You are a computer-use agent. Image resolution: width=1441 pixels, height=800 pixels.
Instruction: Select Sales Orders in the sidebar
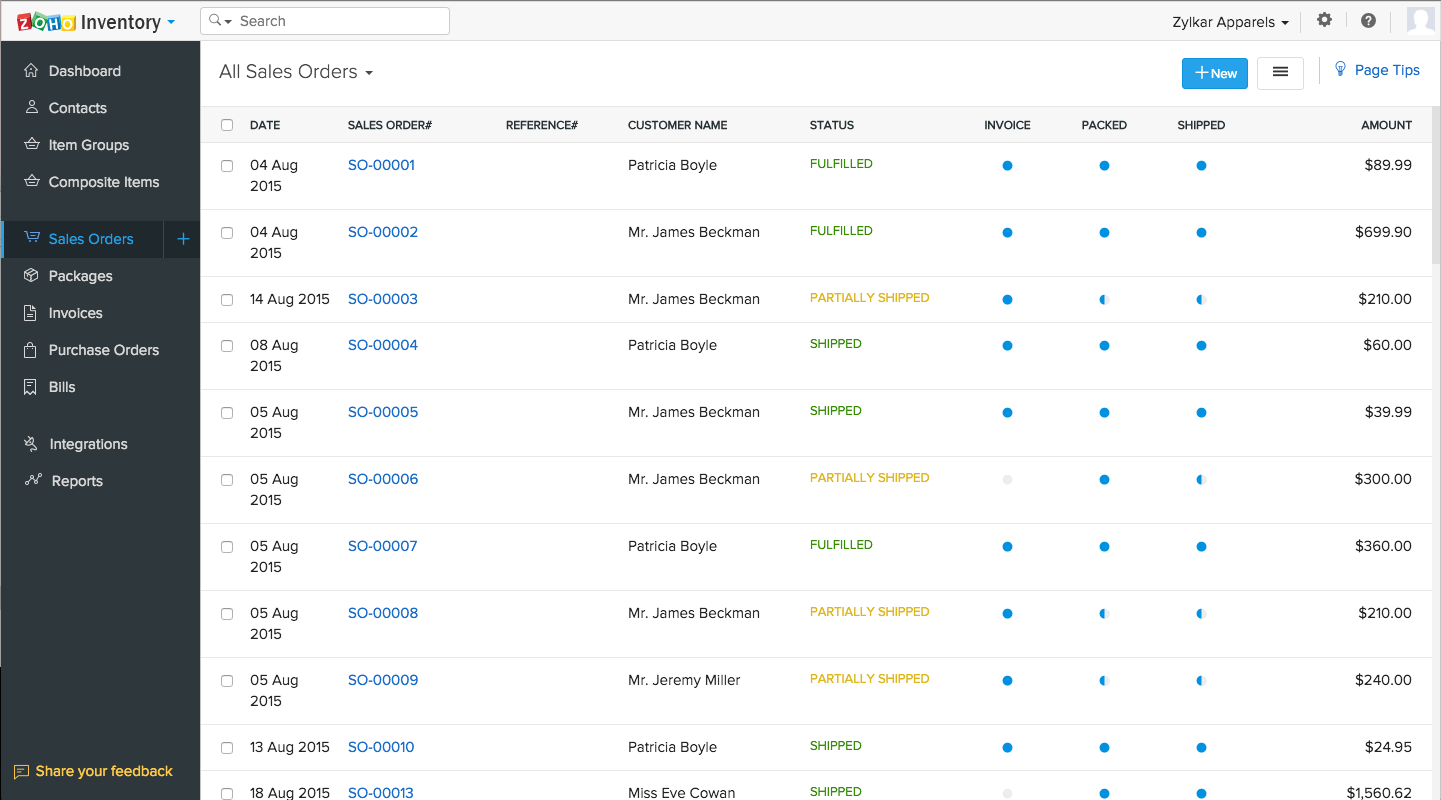point(91,239)
